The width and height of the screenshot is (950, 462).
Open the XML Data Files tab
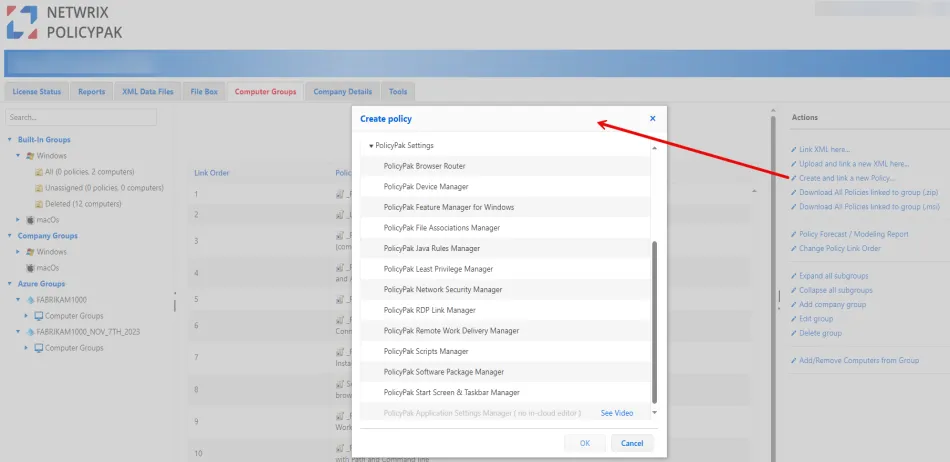147,92
